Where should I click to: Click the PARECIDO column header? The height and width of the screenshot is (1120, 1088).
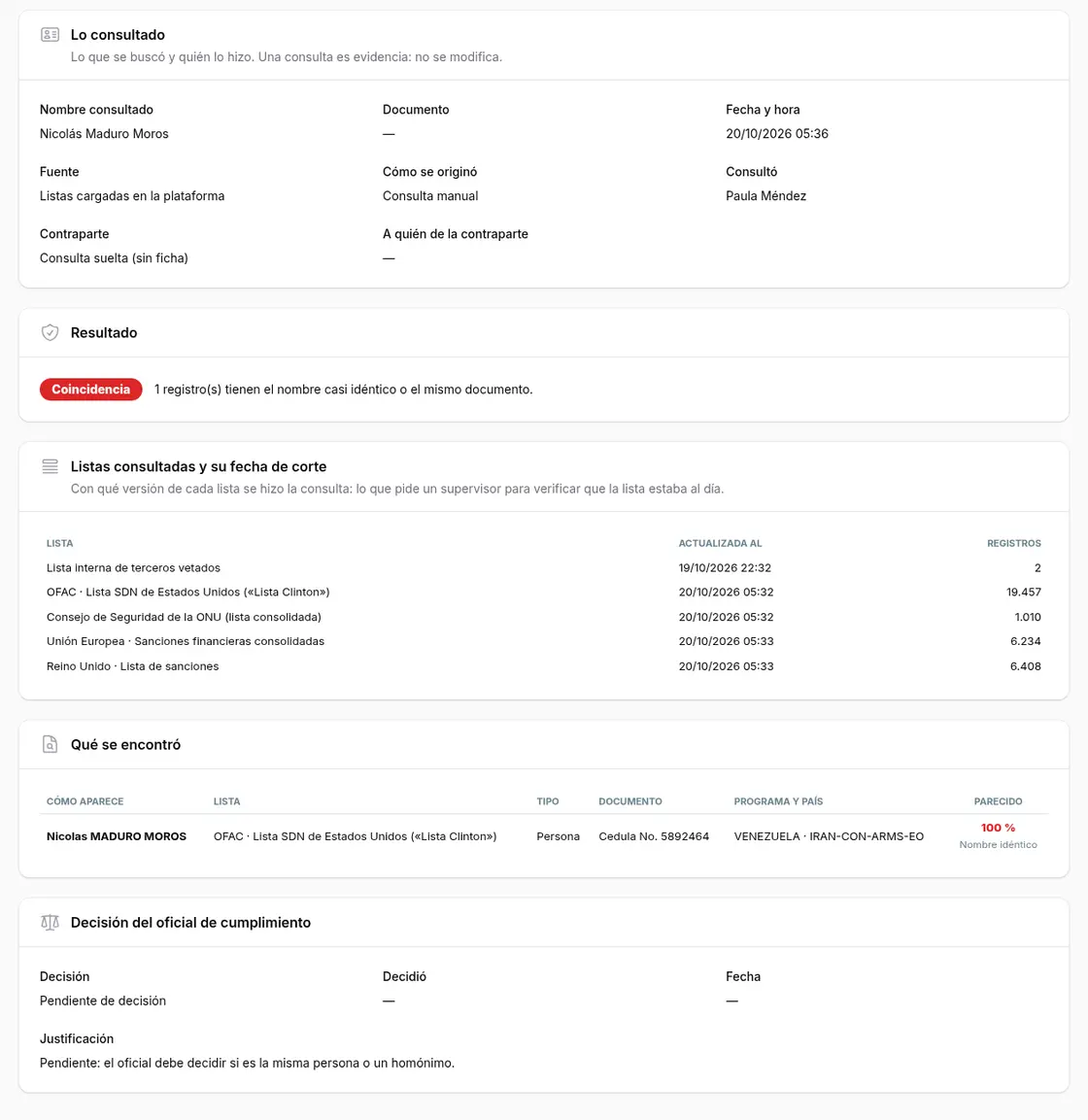998,801
